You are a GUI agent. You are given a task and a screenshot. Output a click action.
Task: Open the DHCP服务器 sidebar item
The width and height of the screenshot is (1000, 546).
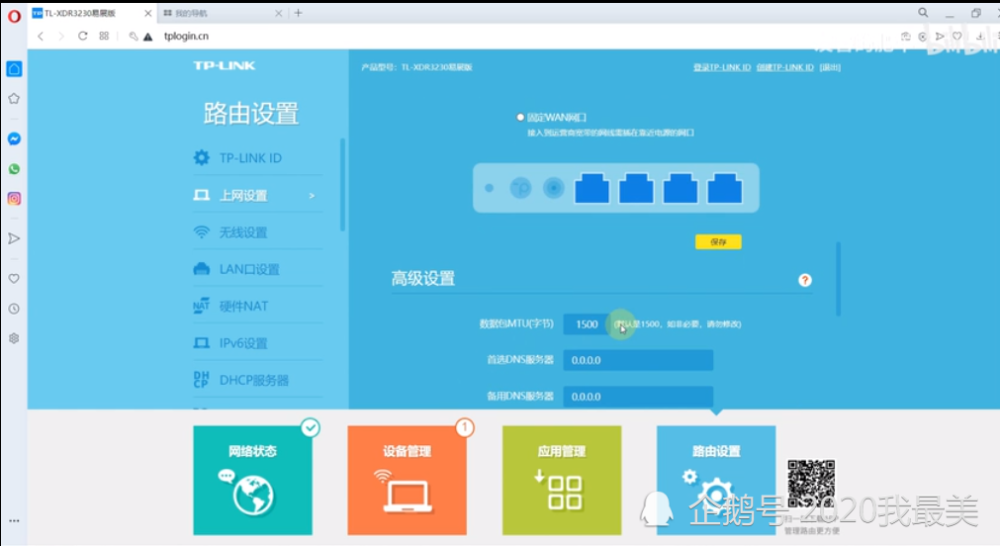[254, 380]
